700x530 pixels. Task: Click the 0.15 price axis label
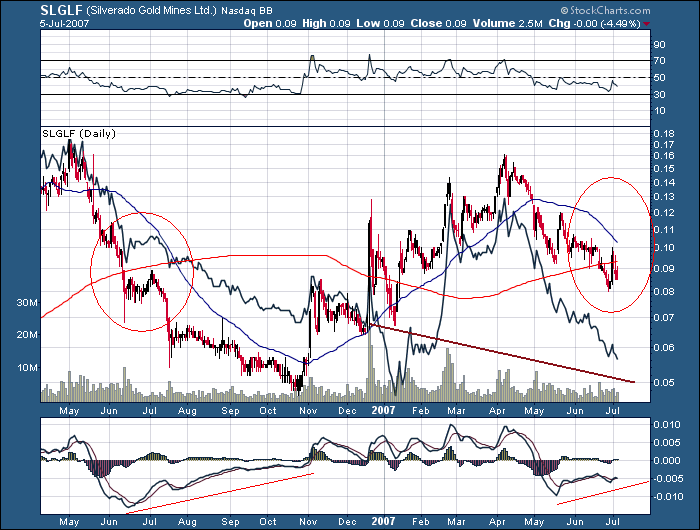tap(664, 169)
